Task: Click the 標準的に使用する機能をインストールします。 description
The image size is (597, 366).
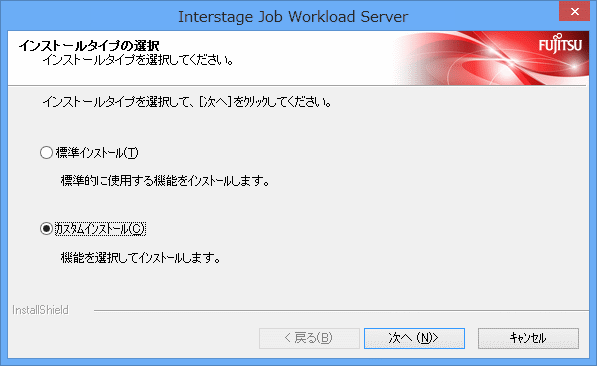Action: [165, 181]
